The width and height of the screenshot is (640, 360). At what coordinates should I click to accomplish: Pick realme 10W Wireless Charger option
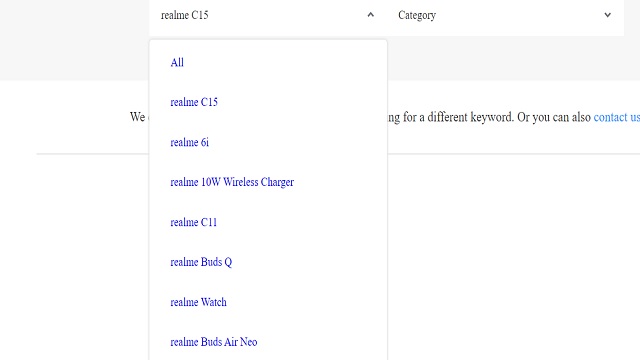click(x=232, y=182)
